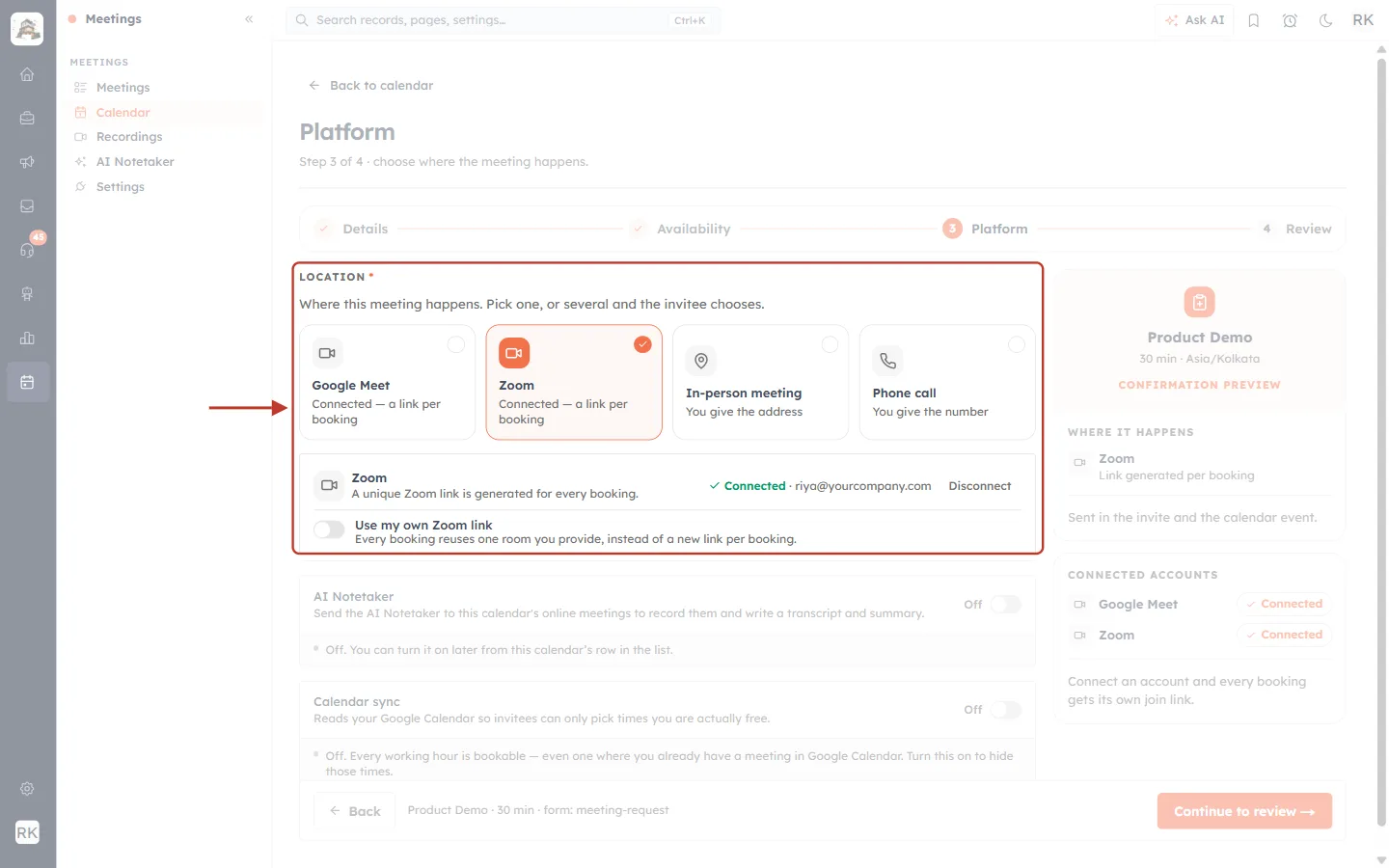Open the inbox icon in left rail
This screenshot has height=868, width=1389.
(x=27, y=206)
